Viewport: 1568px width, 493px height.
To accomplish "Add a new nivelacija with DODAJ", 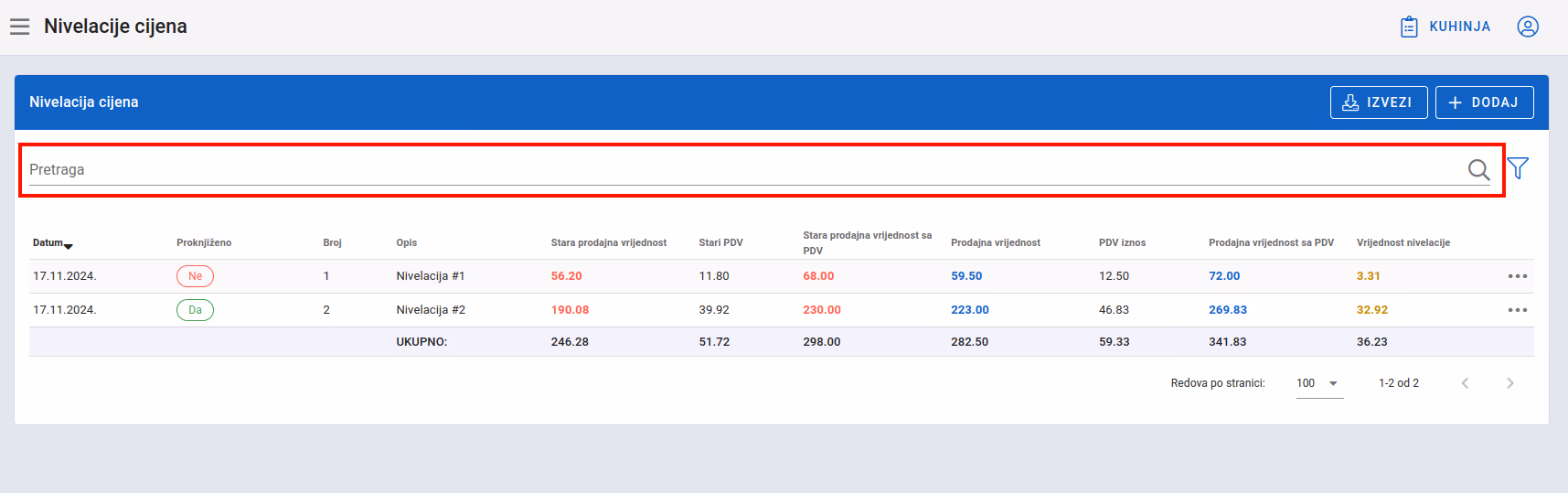I will [x=1484, y=102].
